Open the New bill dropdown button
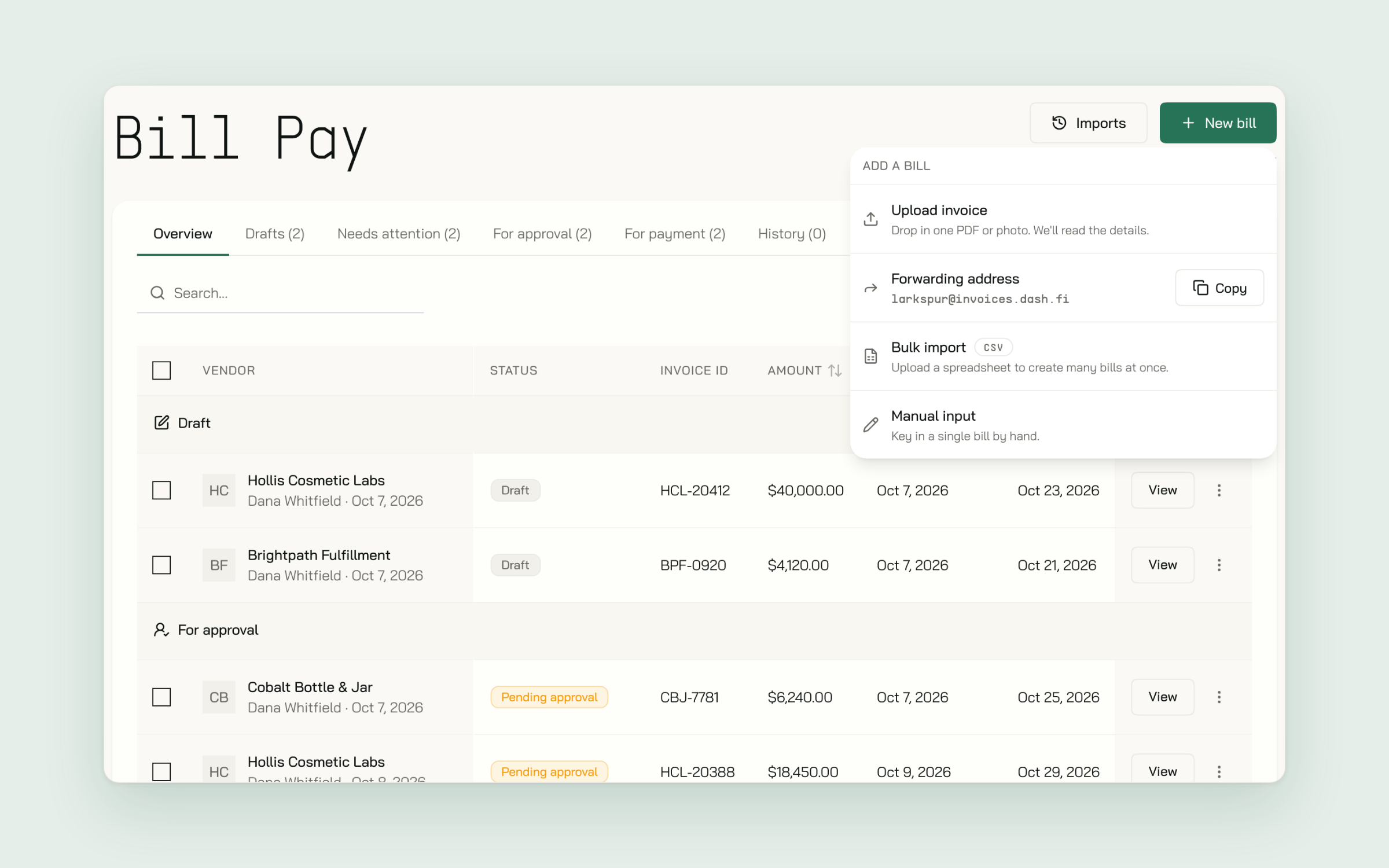This screenshot has height=868, width=1389. pos(1218,123)
